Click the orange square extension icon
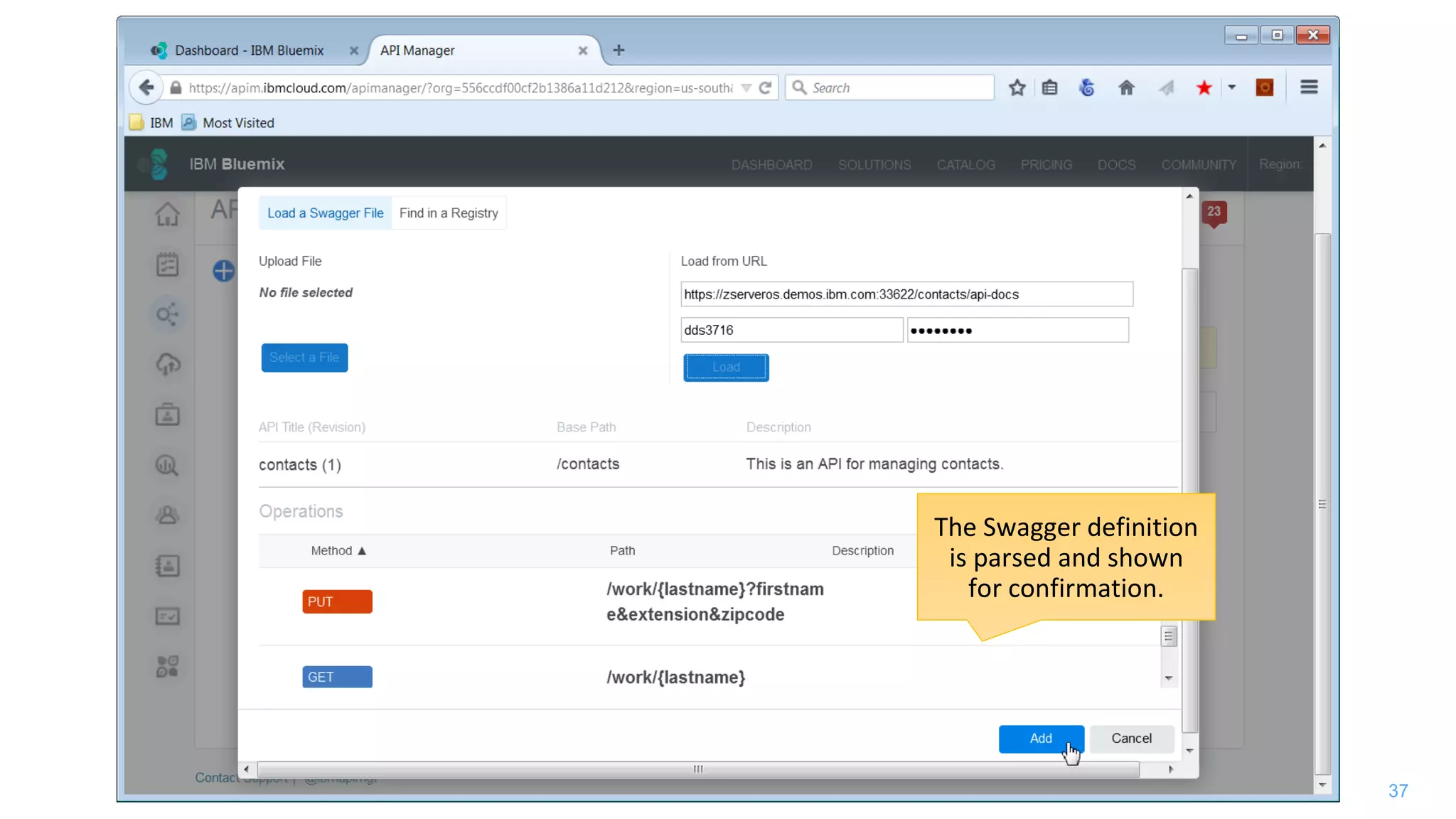 click(1264, 87)
